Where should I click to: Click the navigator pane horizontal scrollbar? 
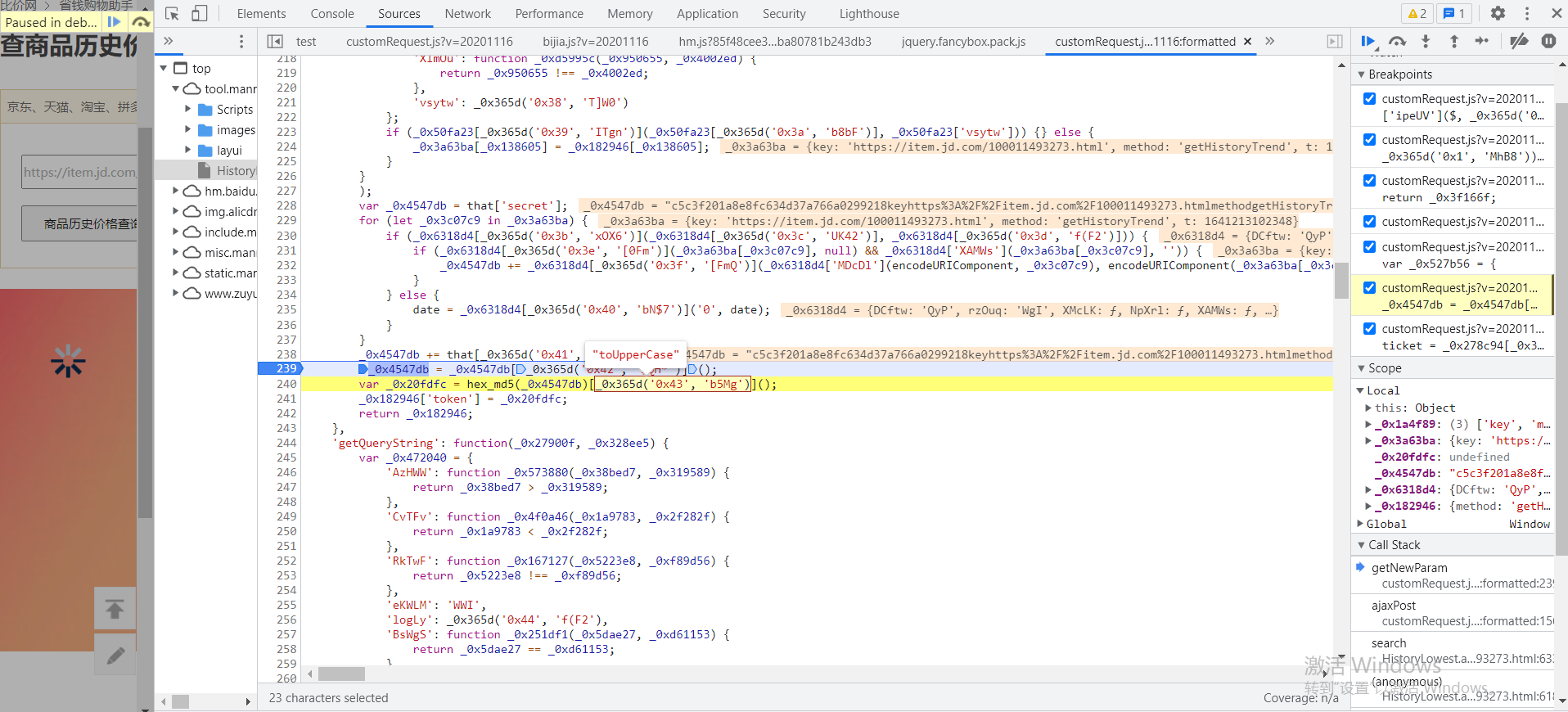181,701
